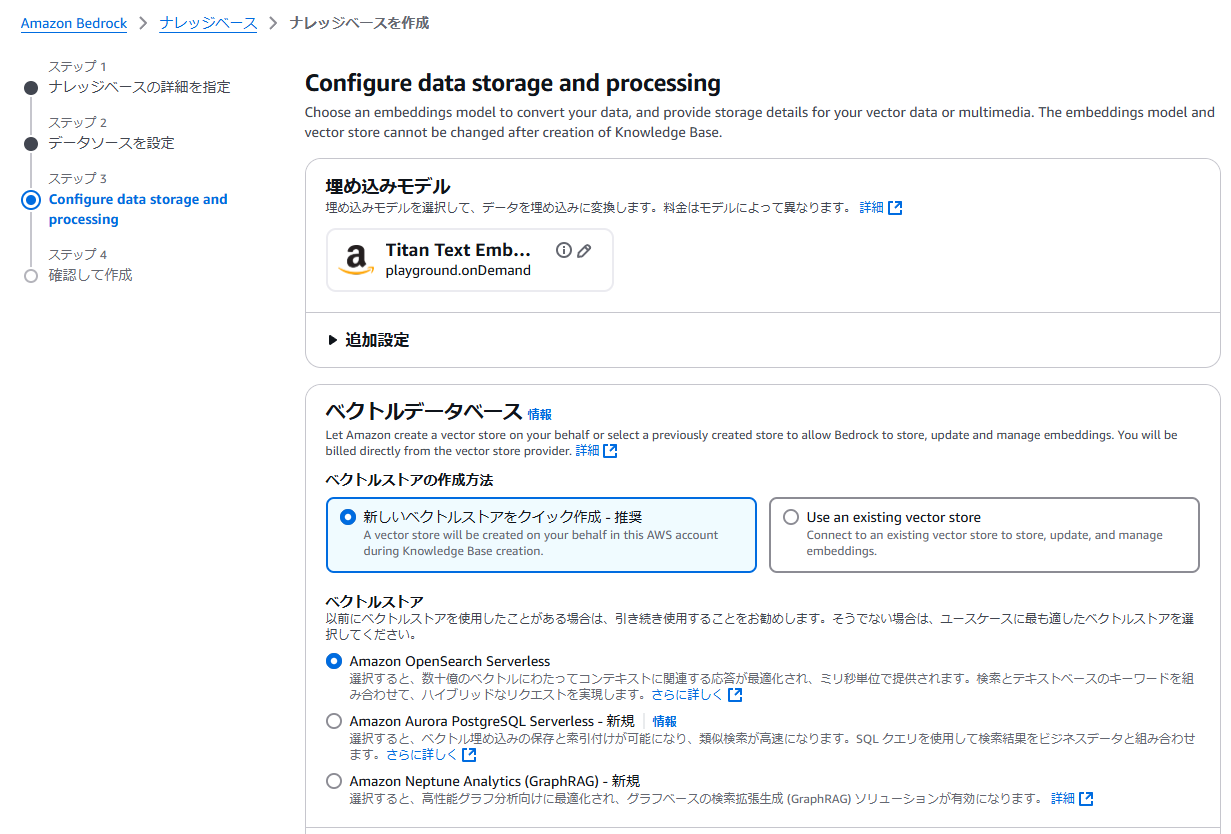Click external link icon after Aurora さらに詳しく
The image size is (1231, 834).
coord(469,755)
